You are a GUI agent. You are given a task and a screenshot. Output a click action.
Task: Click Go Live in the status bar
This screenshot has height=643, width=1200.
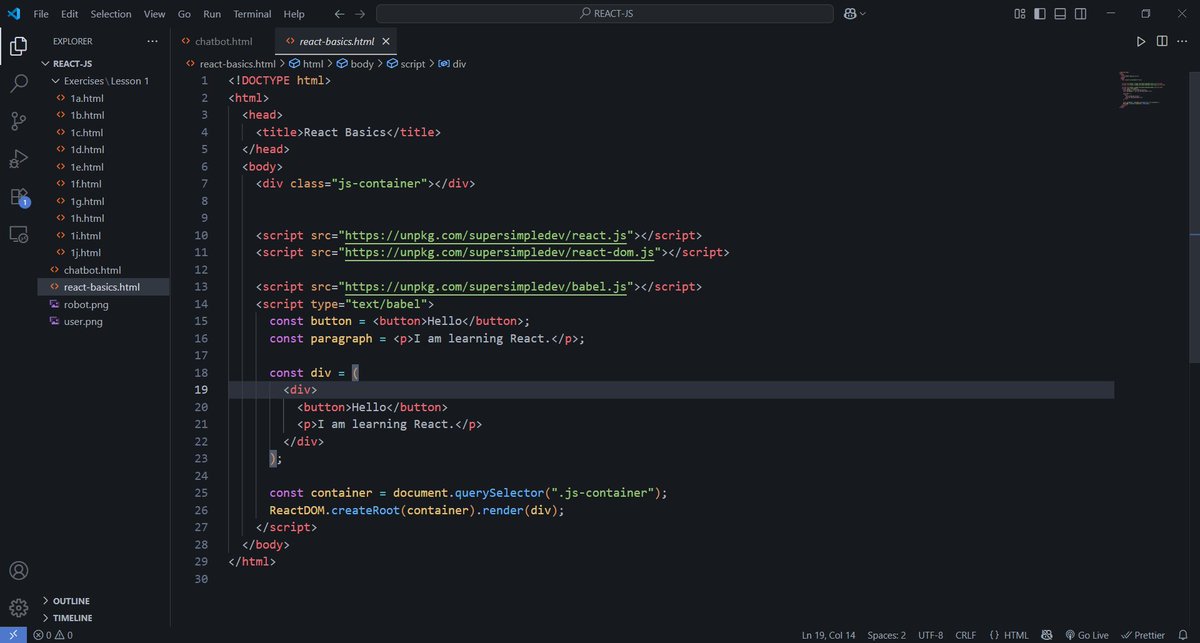pos(1086,635)
